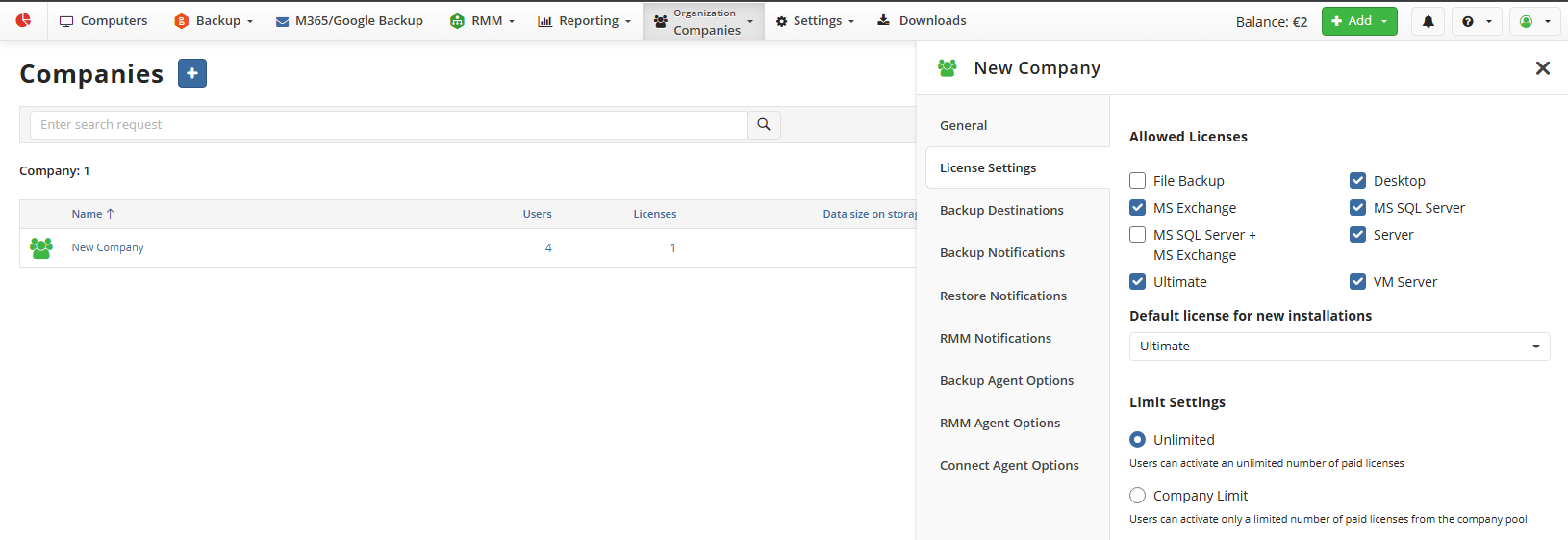Click the green company icon in table row

click(x=41, y=247)
